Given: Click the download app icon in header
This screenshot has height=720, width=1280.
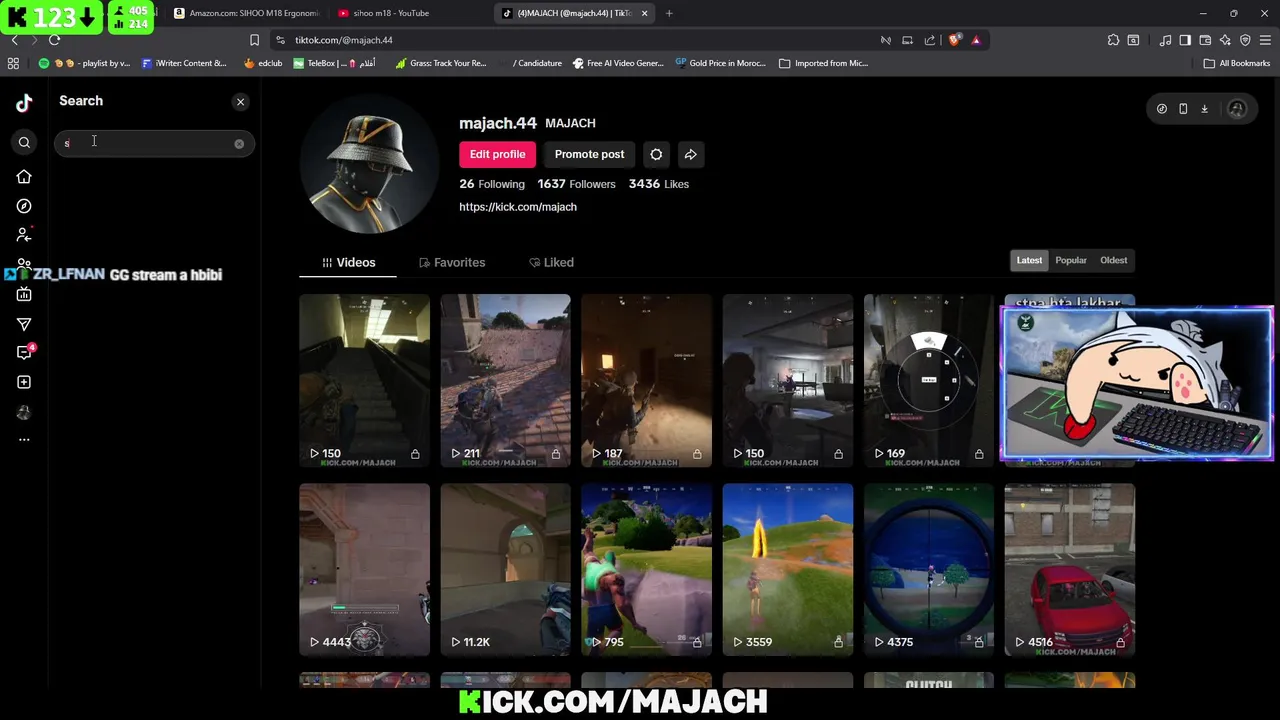Looking at the screenshot, I should [1204, 109].
